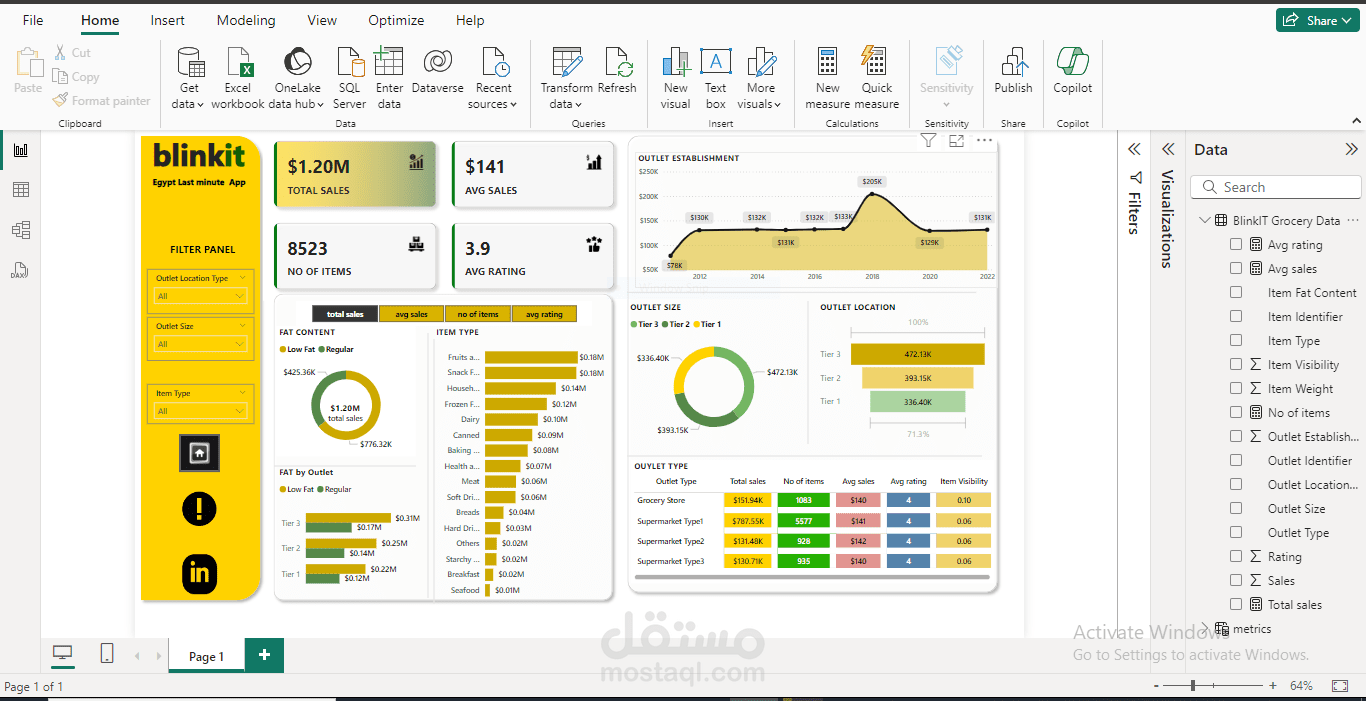Click the filter icon above the Outlet Establishment chart
The image size is (1366, 701).
click(928, 141)
